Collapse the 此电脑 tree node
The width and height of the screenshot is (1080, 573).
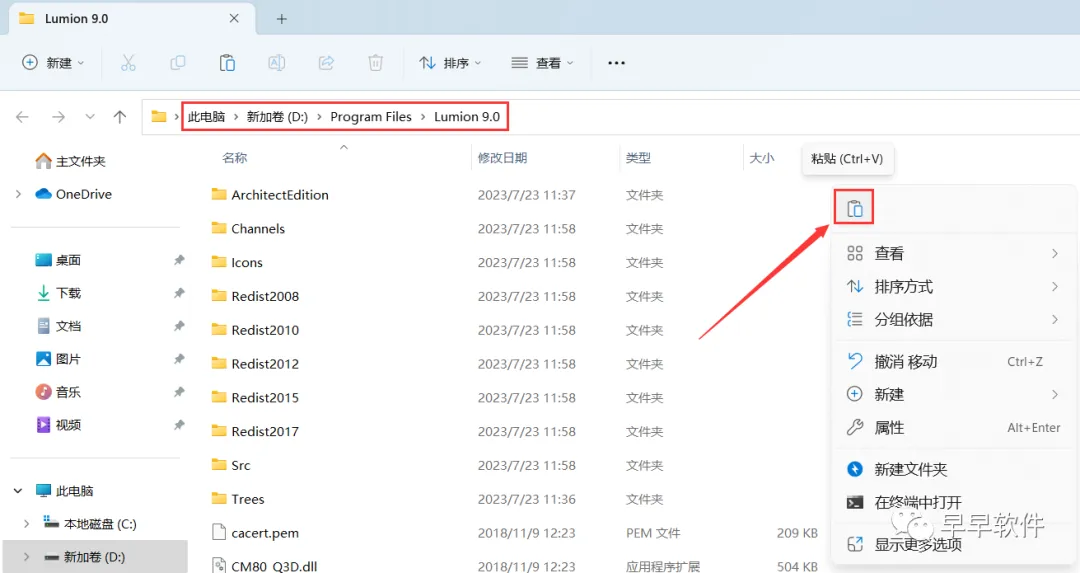(18, 491)
